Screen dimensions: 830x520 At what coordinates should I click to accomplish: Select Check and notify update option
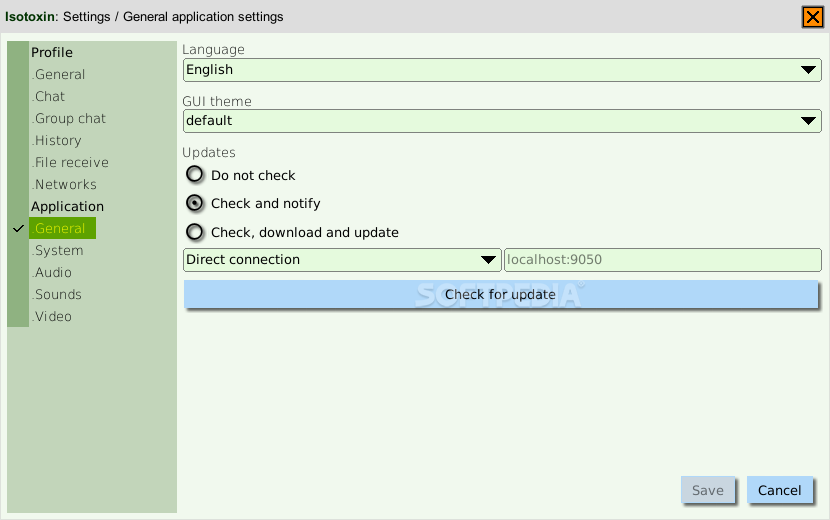[x=195, y=203]
